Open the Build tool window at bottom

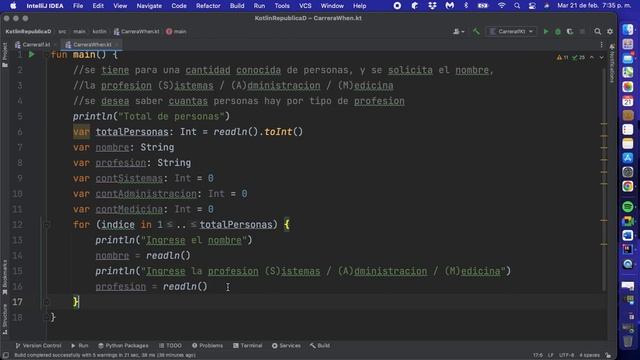[320, 346]
